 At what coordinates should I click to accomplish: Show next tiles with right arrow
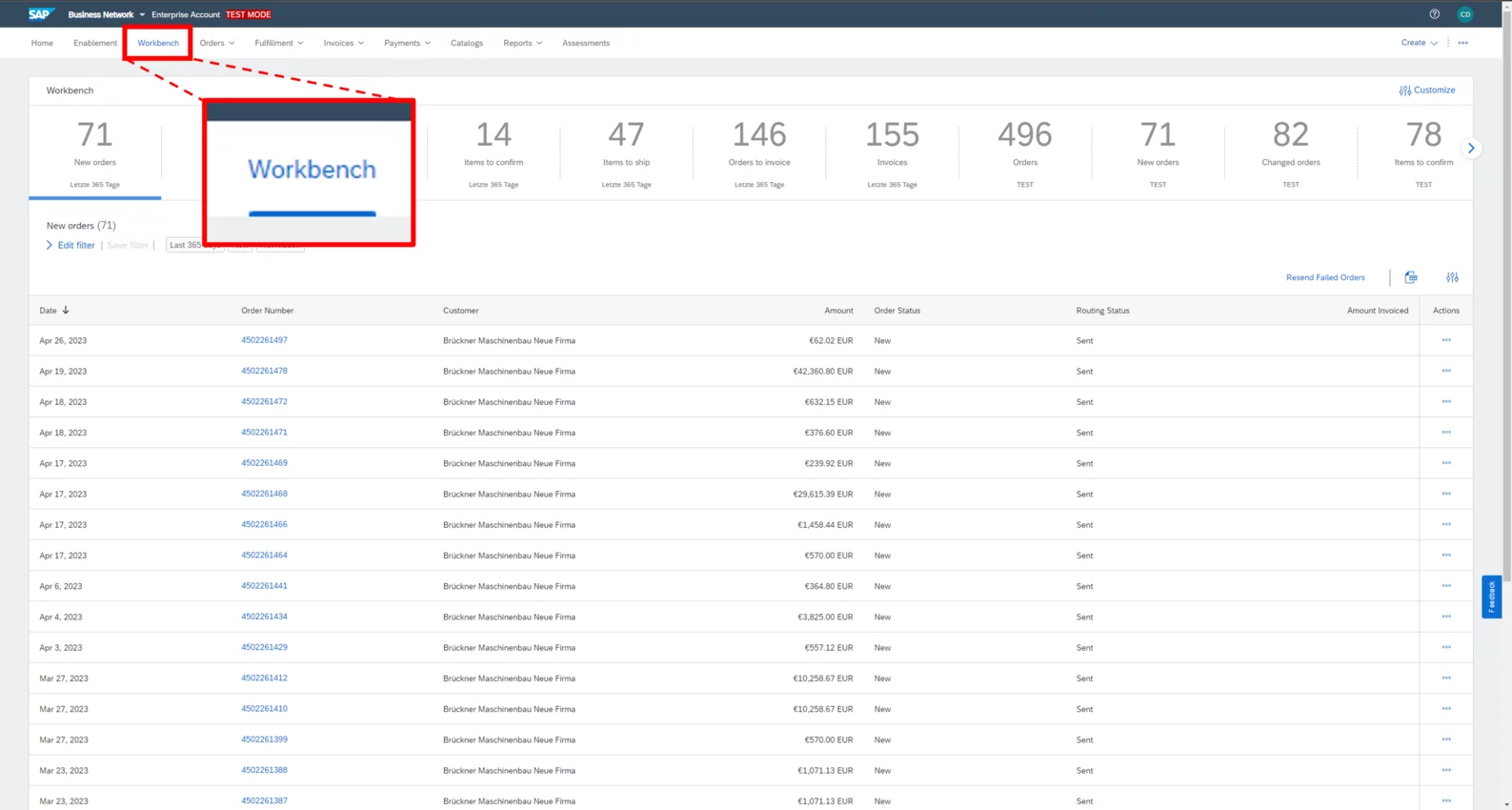[x=1471, y=148]
